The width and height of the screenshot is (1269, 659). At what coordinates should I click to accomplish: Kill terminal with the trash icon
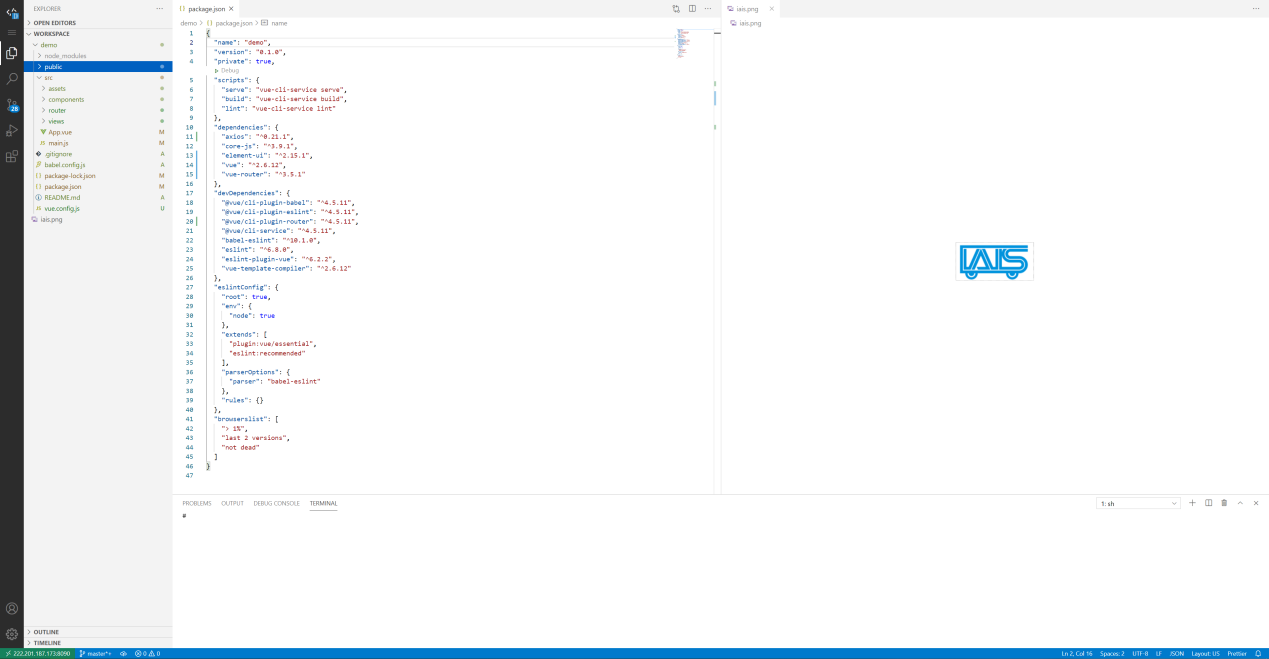pyautogui.click(x=1224, y=503)
